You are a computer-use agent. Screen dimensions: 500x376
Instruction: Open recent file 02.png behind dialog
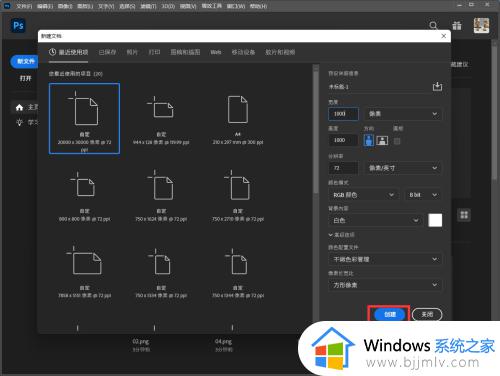[141, 342]
